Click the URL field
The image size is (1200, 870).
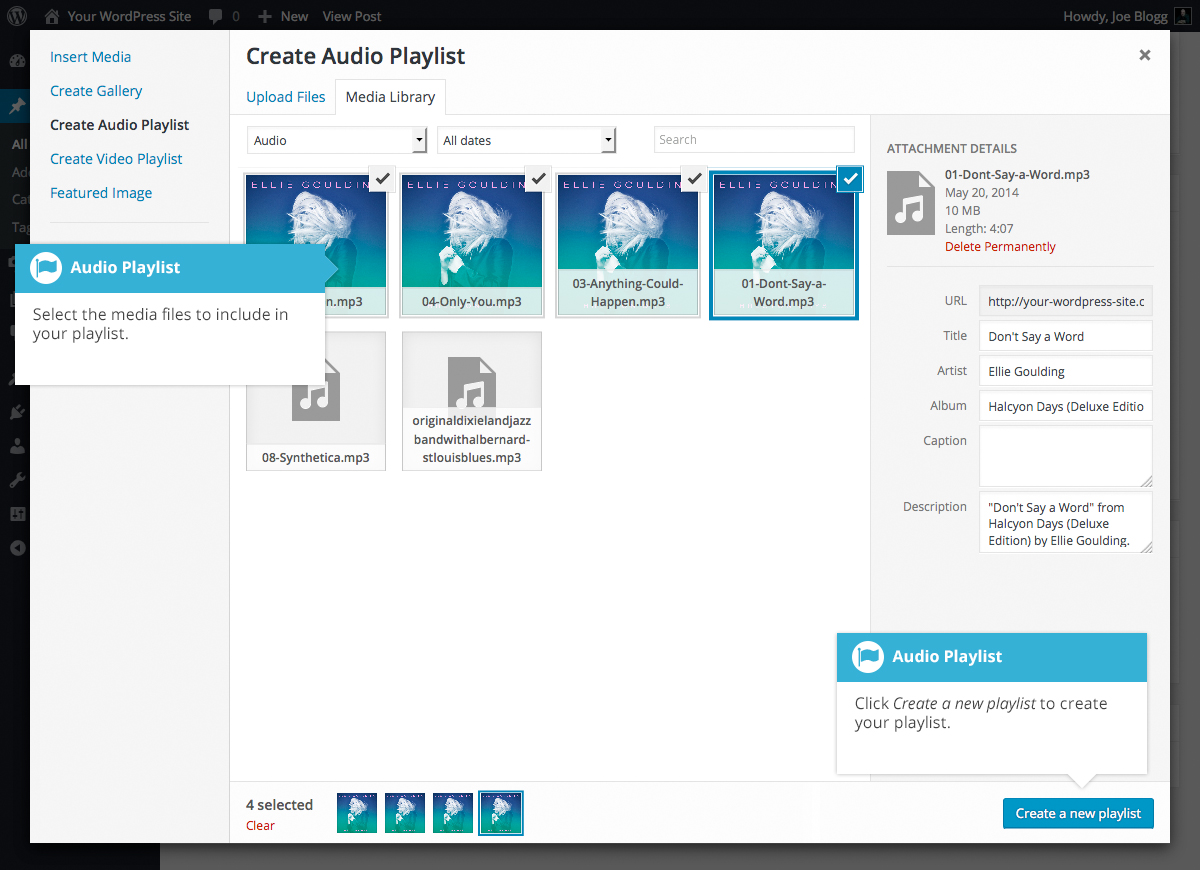click(1066, 301)
